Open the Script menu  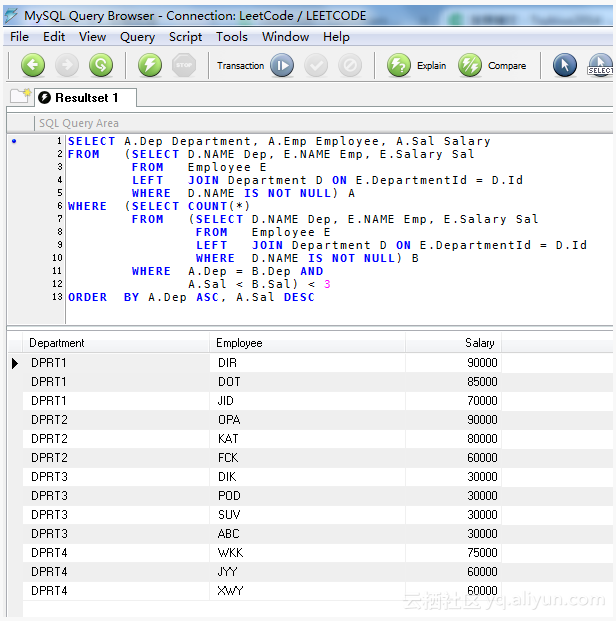[185, 37]
